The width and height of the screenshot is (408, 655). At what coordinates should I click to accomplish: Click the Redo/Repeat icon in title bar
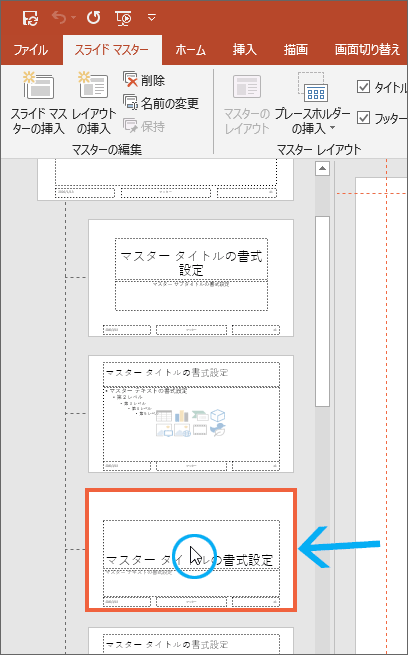click(x=93, y=18)
